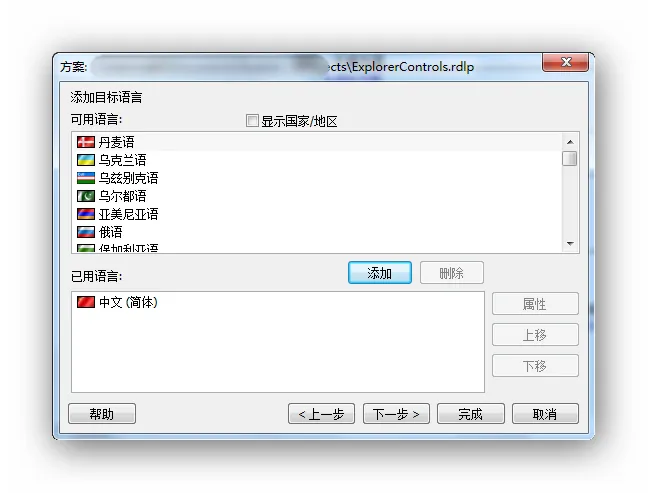Click language list scroll up arrow
648x493 pixels.
tap(570, 142)
